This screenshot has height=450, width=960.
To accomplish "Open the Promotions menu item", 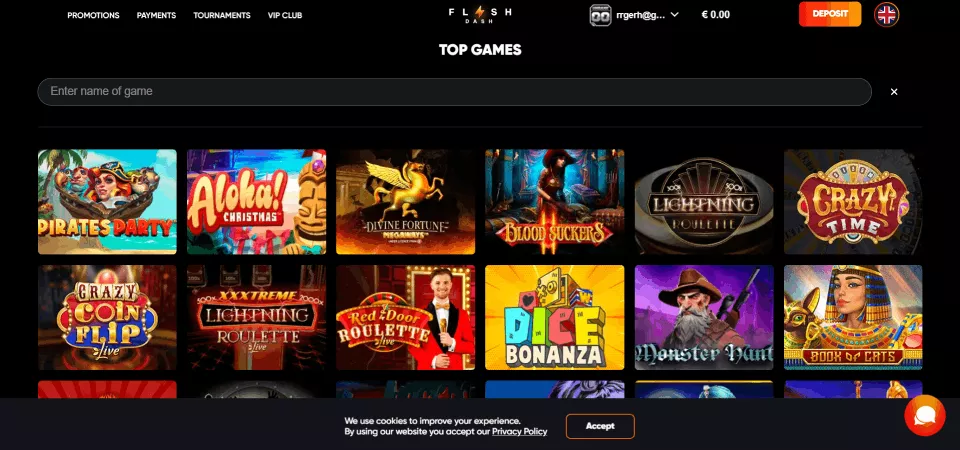I will tap(94, 15).
